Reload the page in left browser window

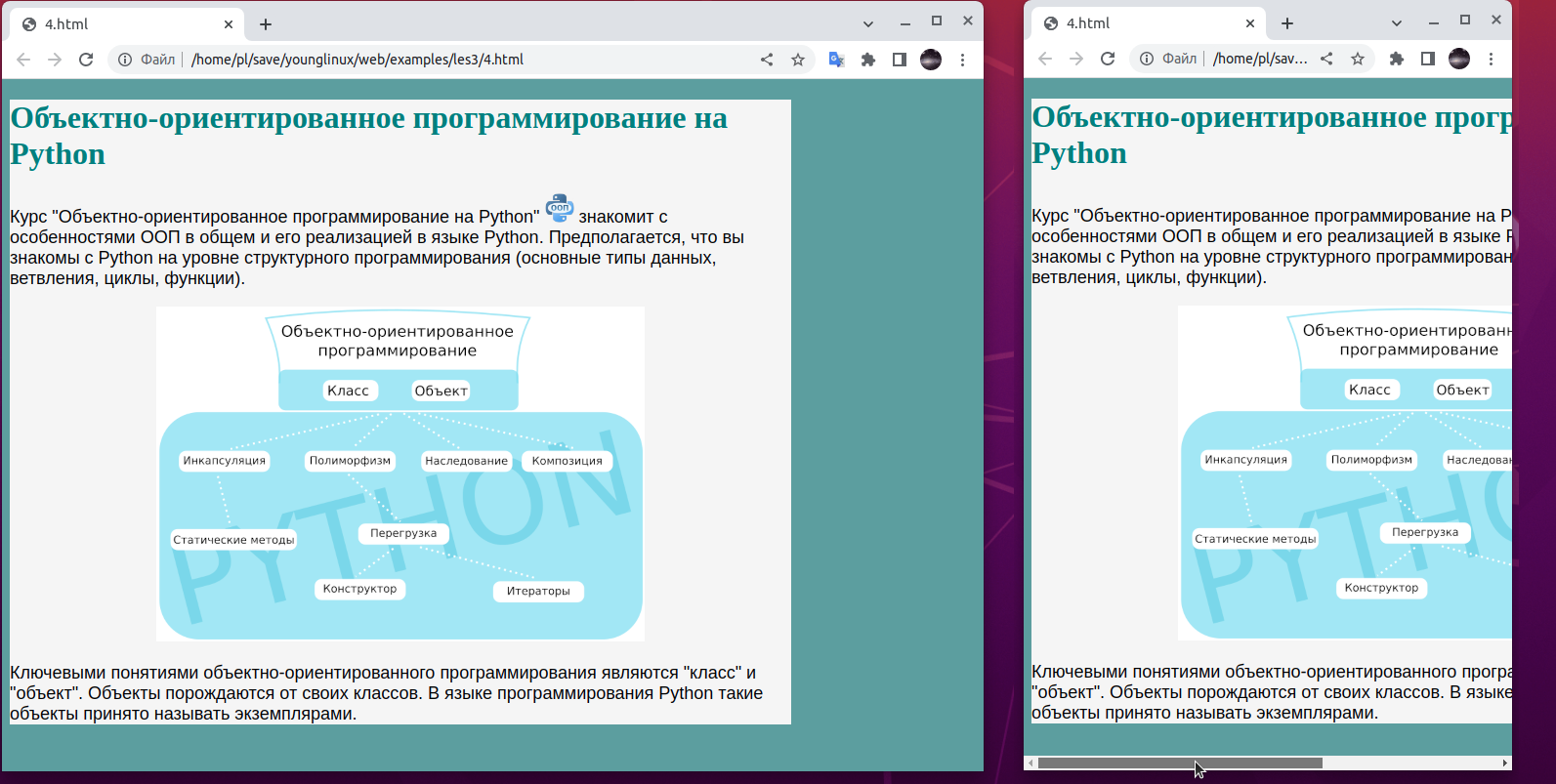click(x=86, y=60)
